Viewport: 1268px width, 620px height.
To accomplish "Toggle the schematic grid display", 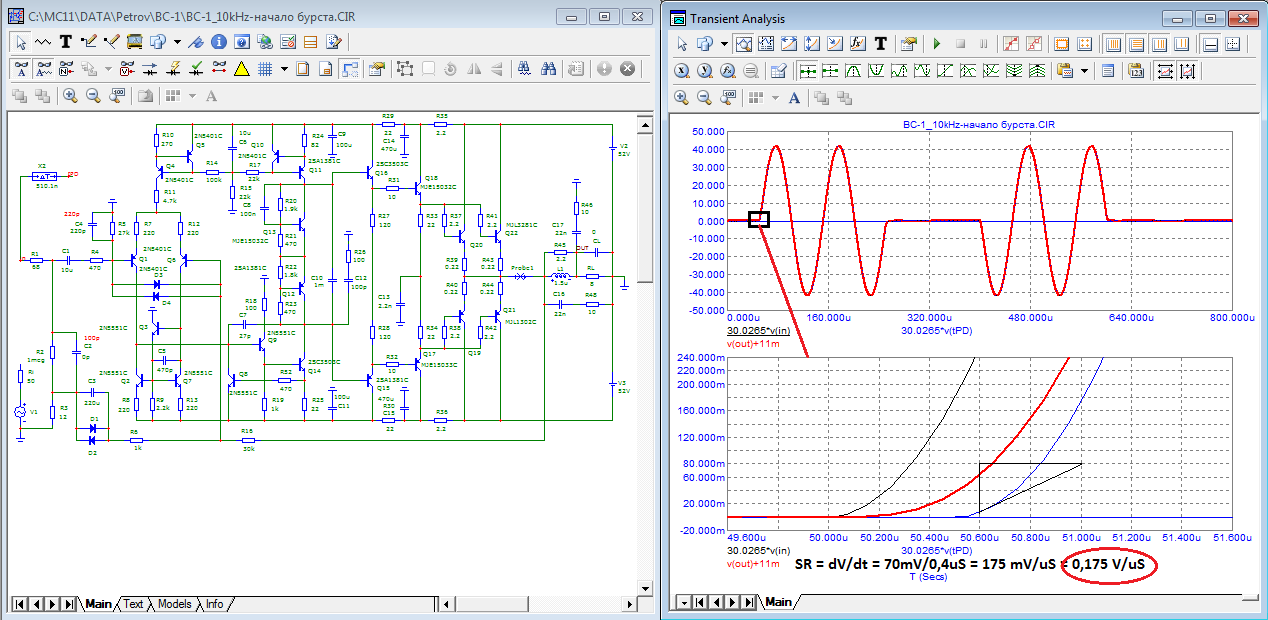I will (265, 69).
